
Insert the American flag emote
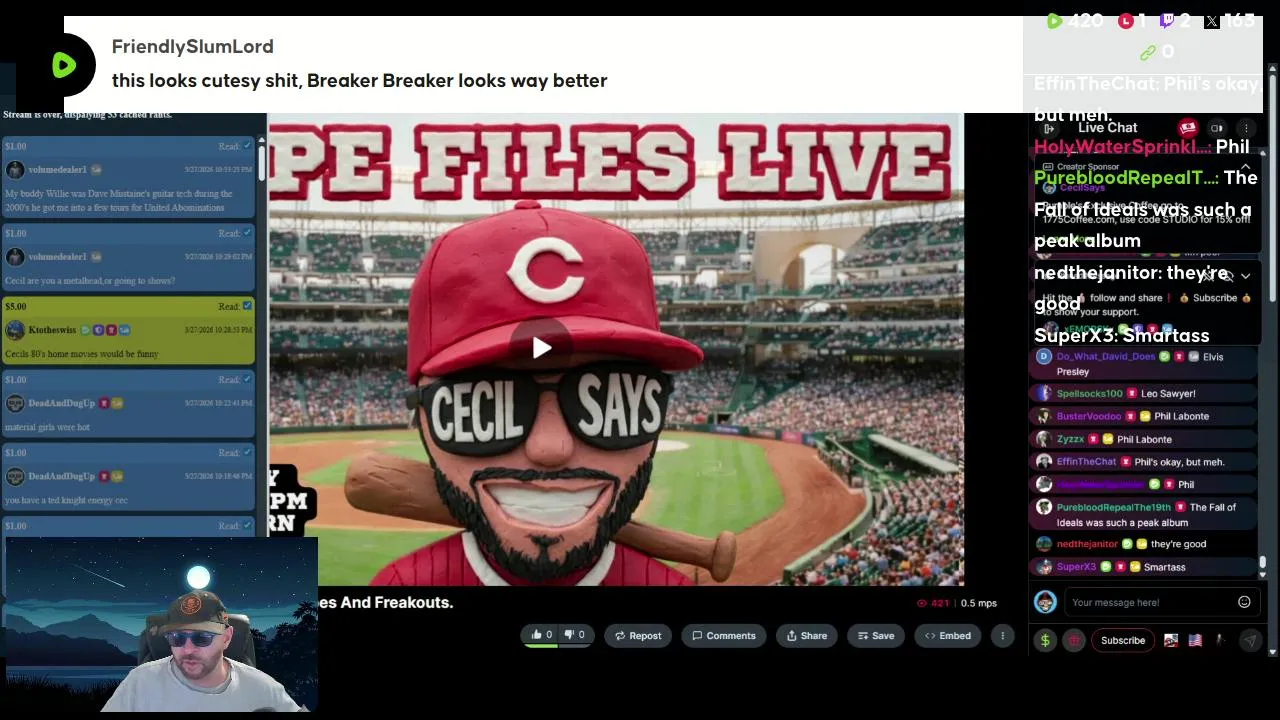(1195, 640)
